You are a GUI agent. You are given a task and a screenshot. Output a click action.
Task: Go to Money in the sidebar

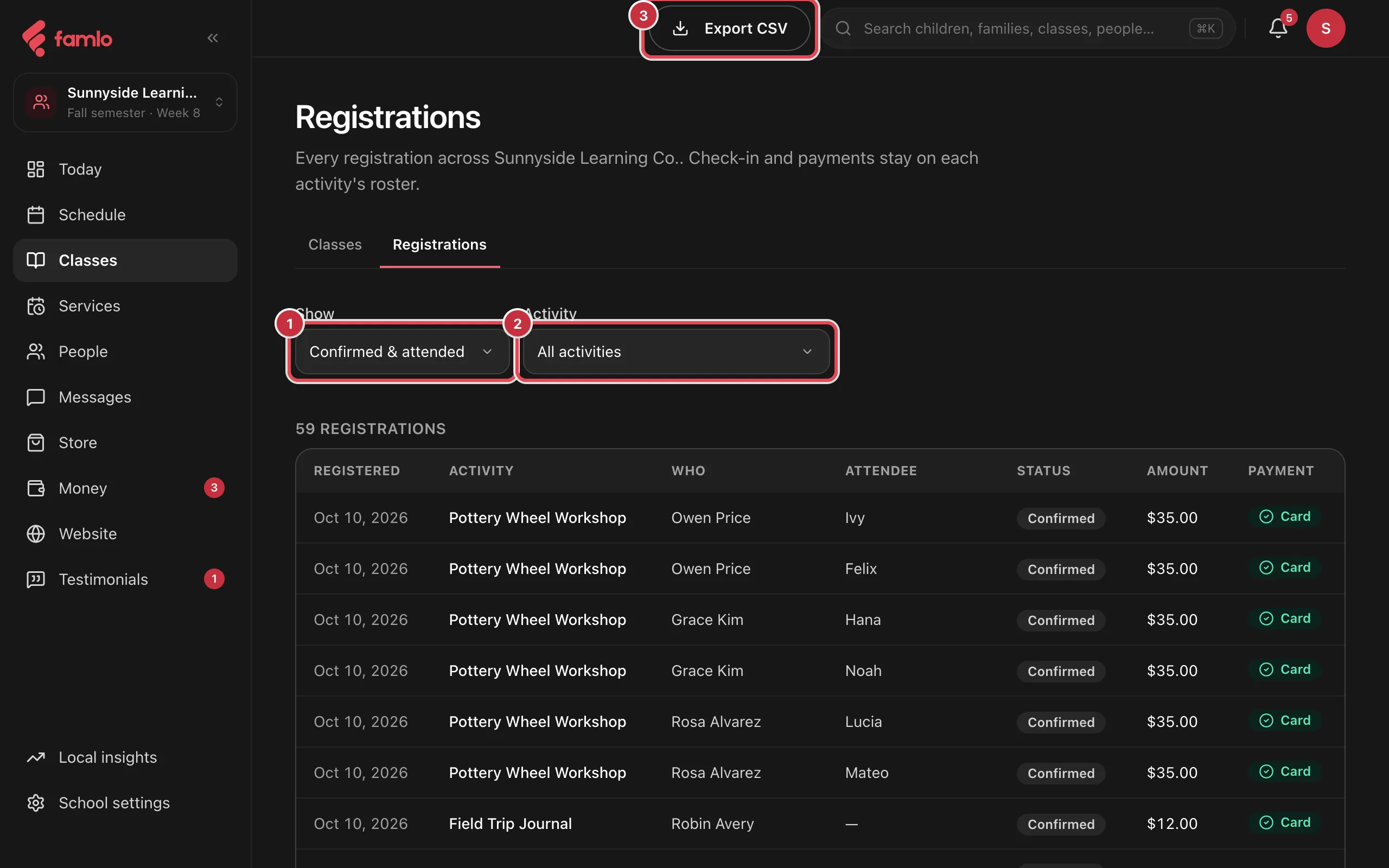pos(125,488)
